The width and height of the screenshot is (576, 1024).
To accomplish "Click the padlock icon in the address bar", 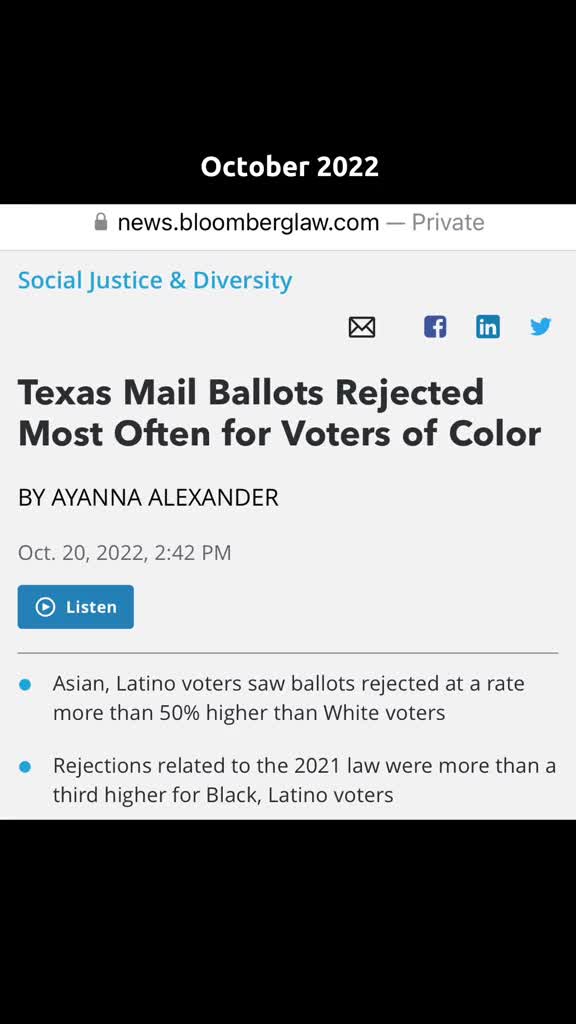I will point(100,221).
